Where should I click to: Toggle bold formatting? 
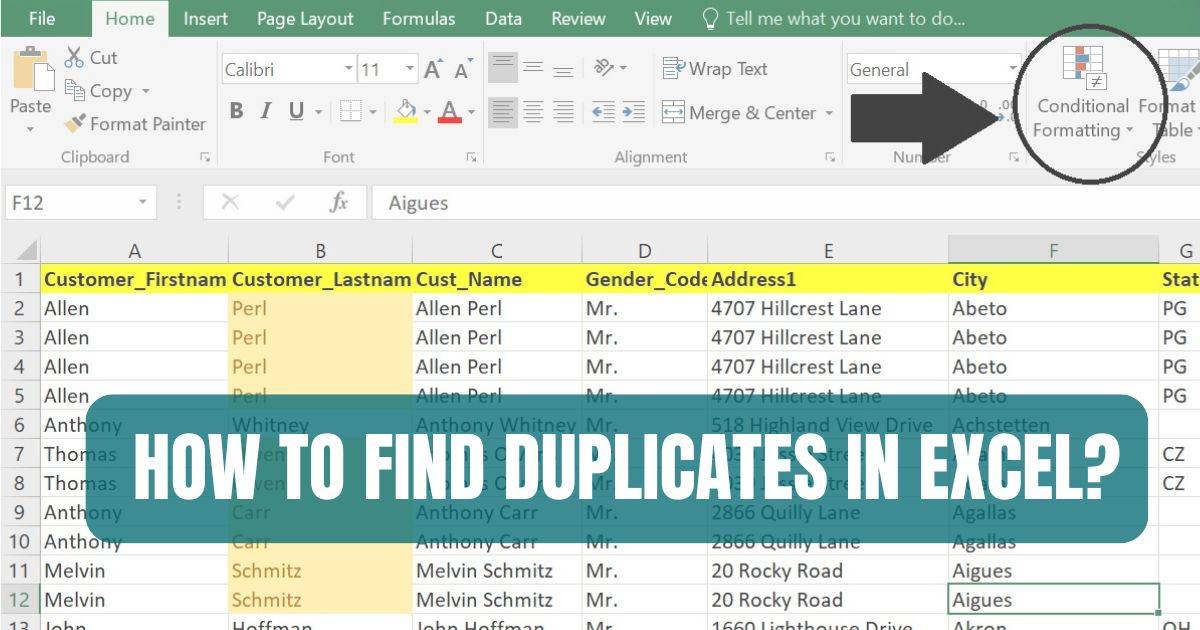237,112
